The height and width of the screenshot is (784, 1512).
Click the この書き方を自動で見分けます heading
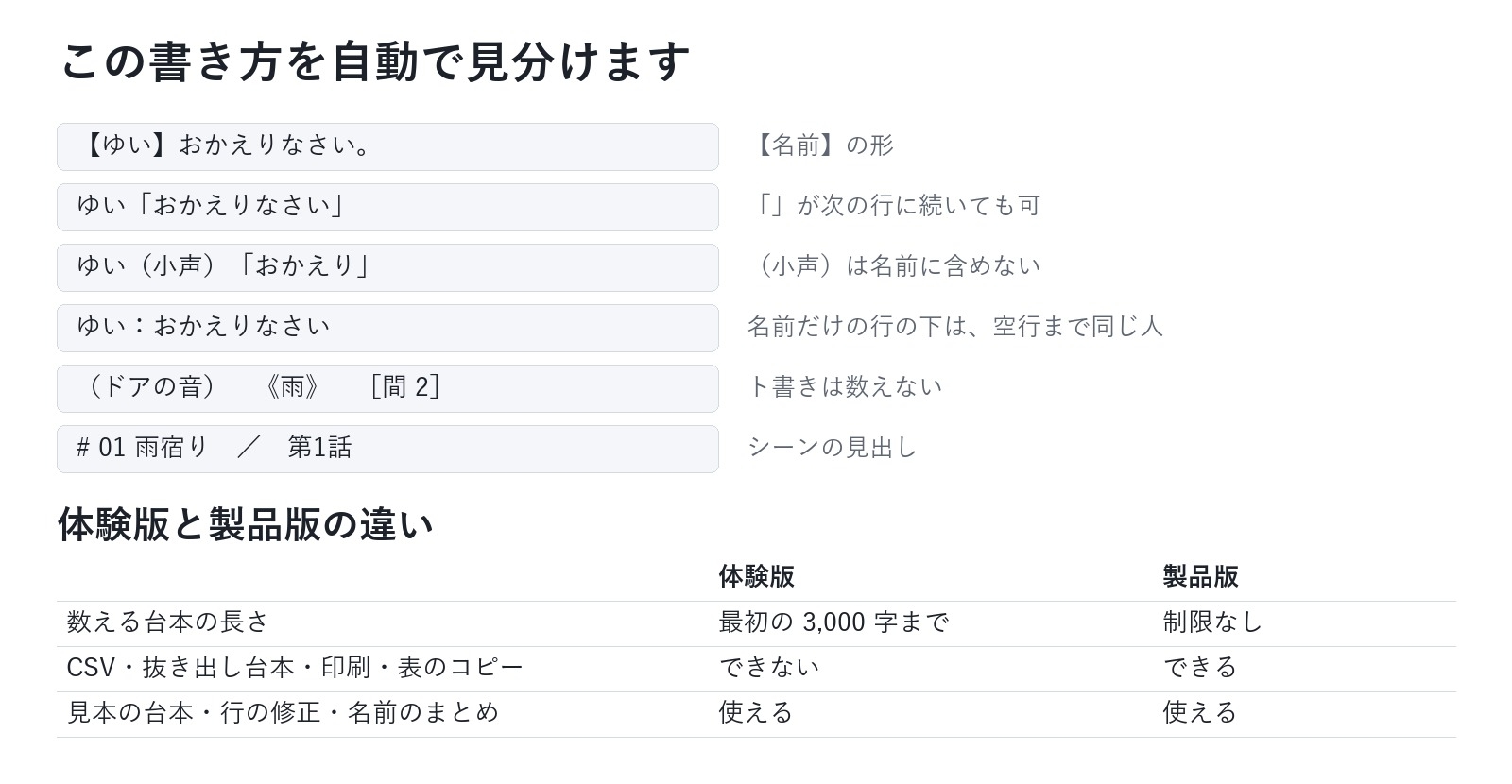click(x=375, y=62)
